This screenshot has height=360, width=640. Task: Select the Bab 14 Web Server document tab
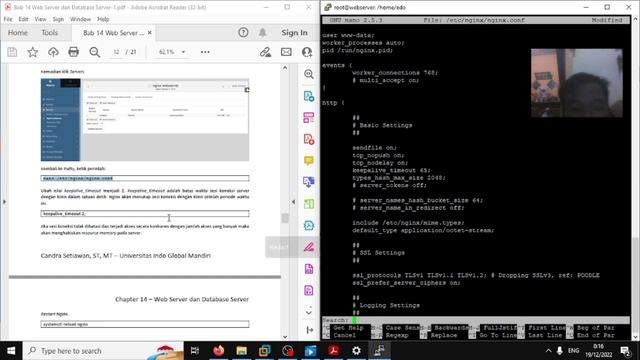click(x=113, y=33)
